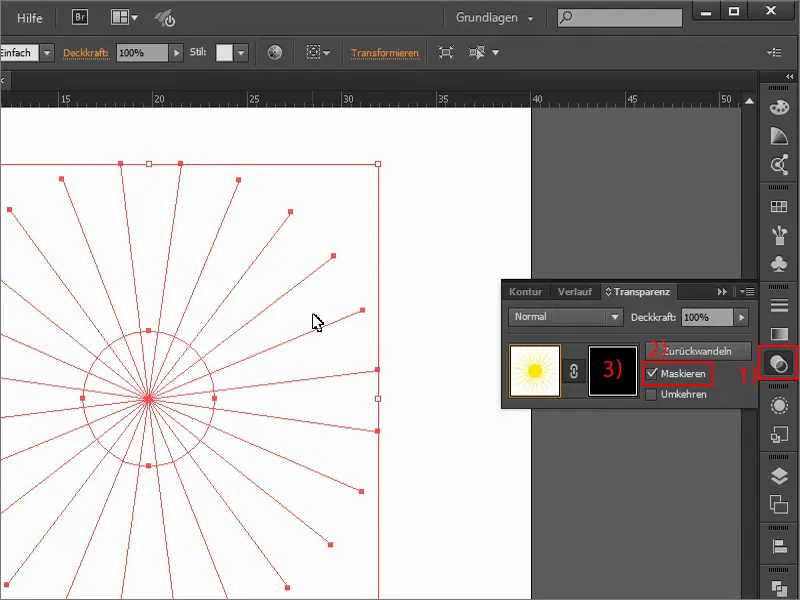Image resolution: width=800 pixels, height=600 pixels.
Task: Click the select similar objects icon
Action: [477, 53]
